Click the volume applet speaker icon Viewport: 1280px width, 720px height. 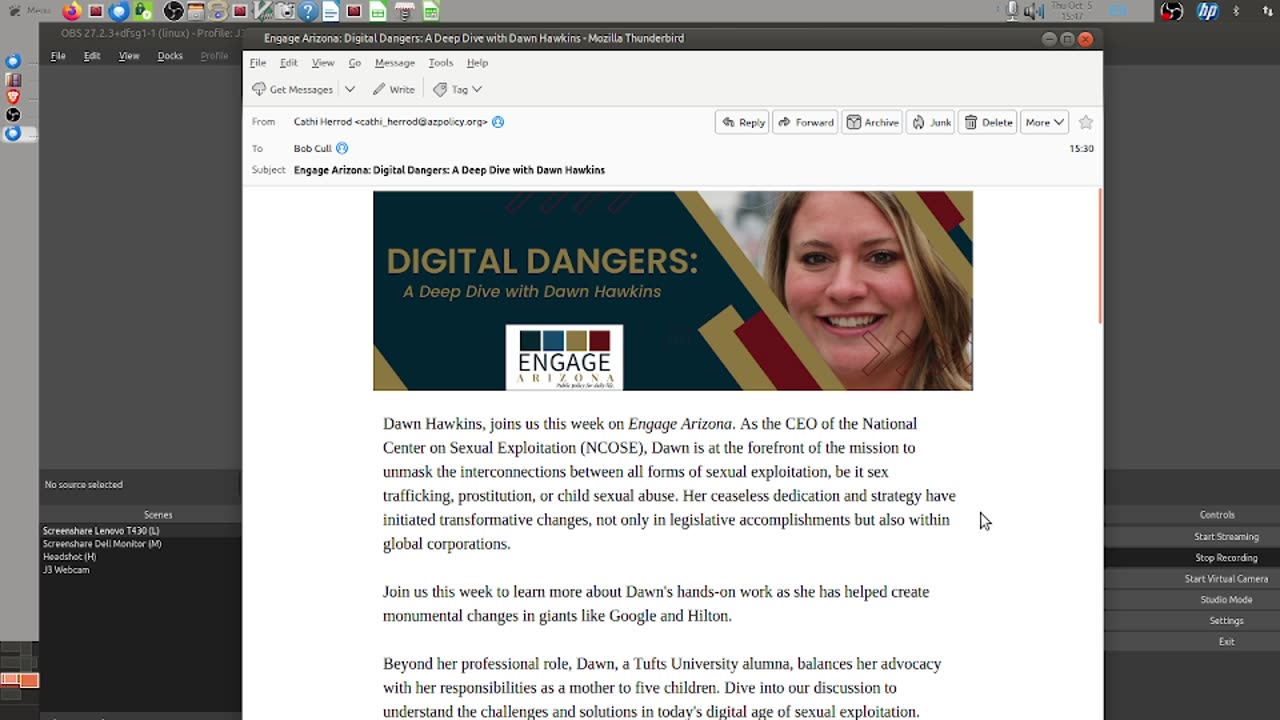[x=1035, y=11]
